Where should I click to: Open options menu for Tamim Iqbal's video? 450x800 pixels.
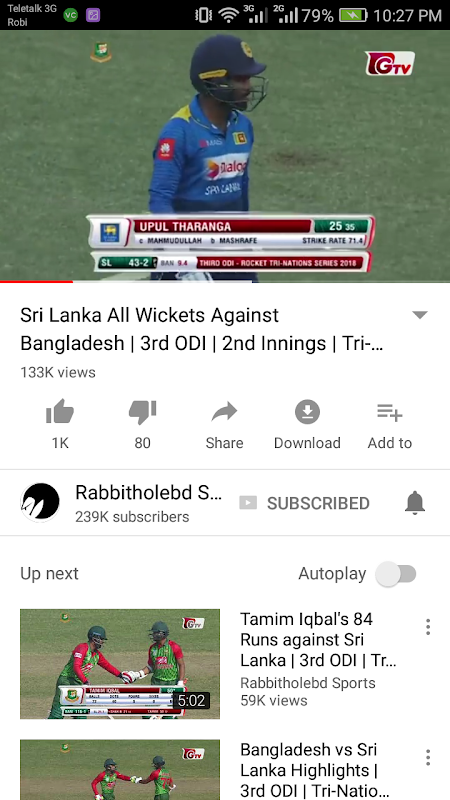tap(428, 627)
